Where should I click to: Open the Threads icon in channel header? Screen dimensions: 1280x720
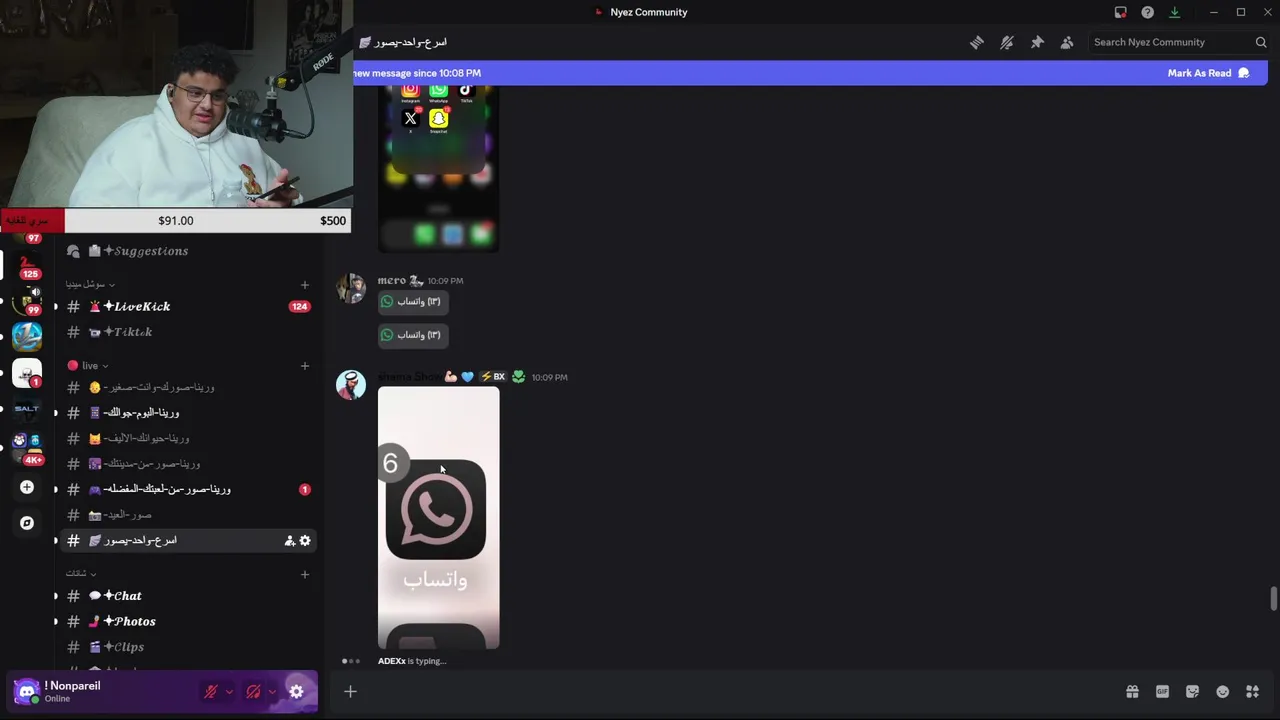(x=977, y=42)
